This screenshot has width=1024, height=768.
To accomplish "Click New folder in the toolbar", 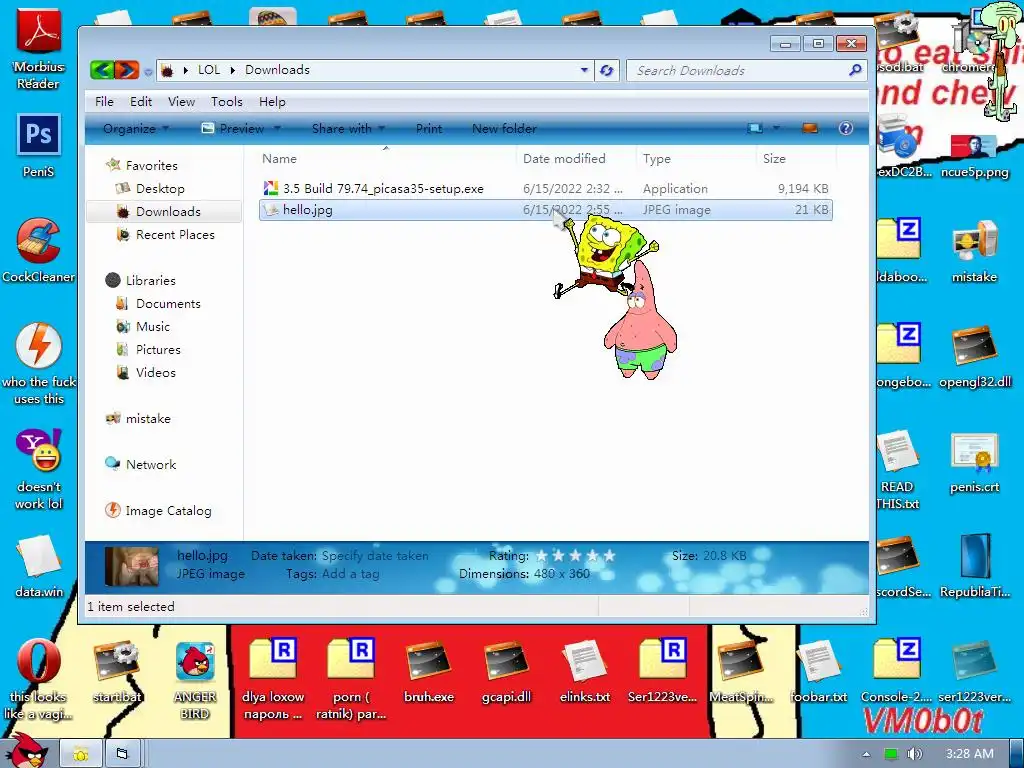I will click(x=504, y=129).
